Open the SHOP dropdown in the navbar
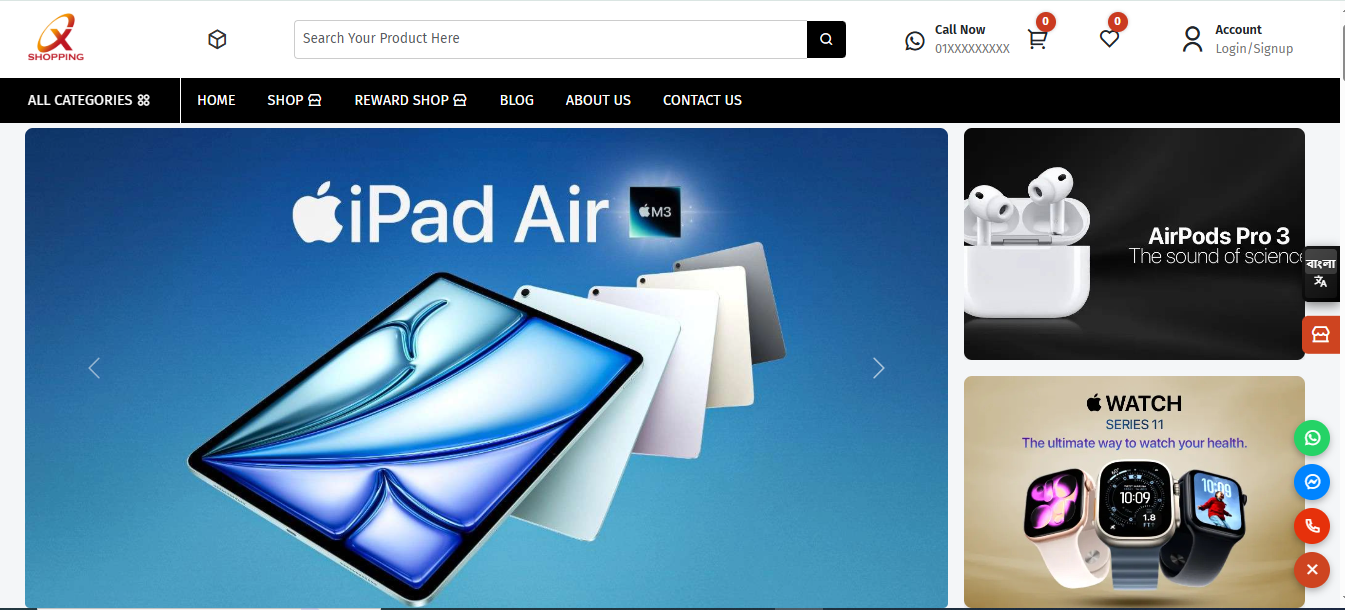1345x610 pixels. [x=293, y=100]
